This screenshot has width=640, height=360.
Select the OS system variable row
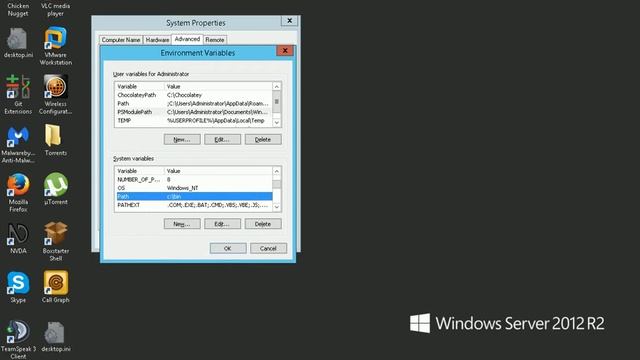point(194,188)
